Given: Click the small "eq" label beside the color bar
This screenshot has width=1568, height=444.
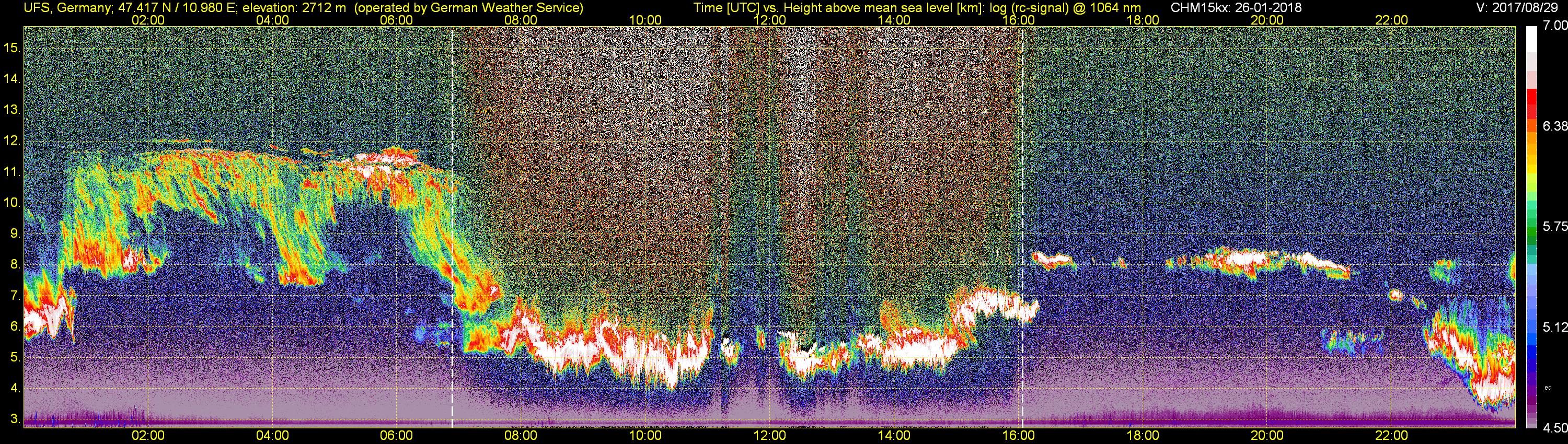Looking at the screenshot, I should pos(1548,388).
